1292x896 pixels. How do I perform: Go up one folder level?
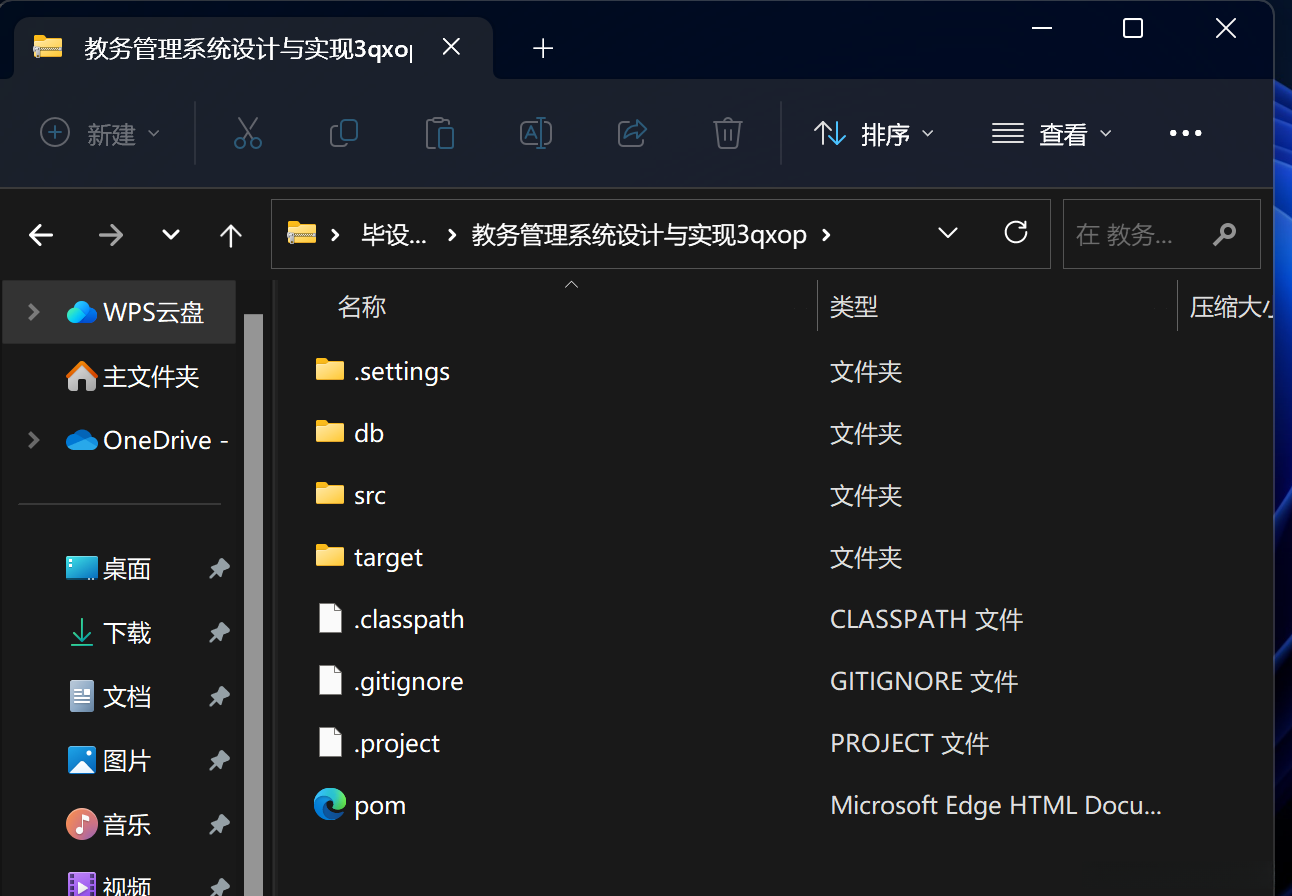point(231,235)
